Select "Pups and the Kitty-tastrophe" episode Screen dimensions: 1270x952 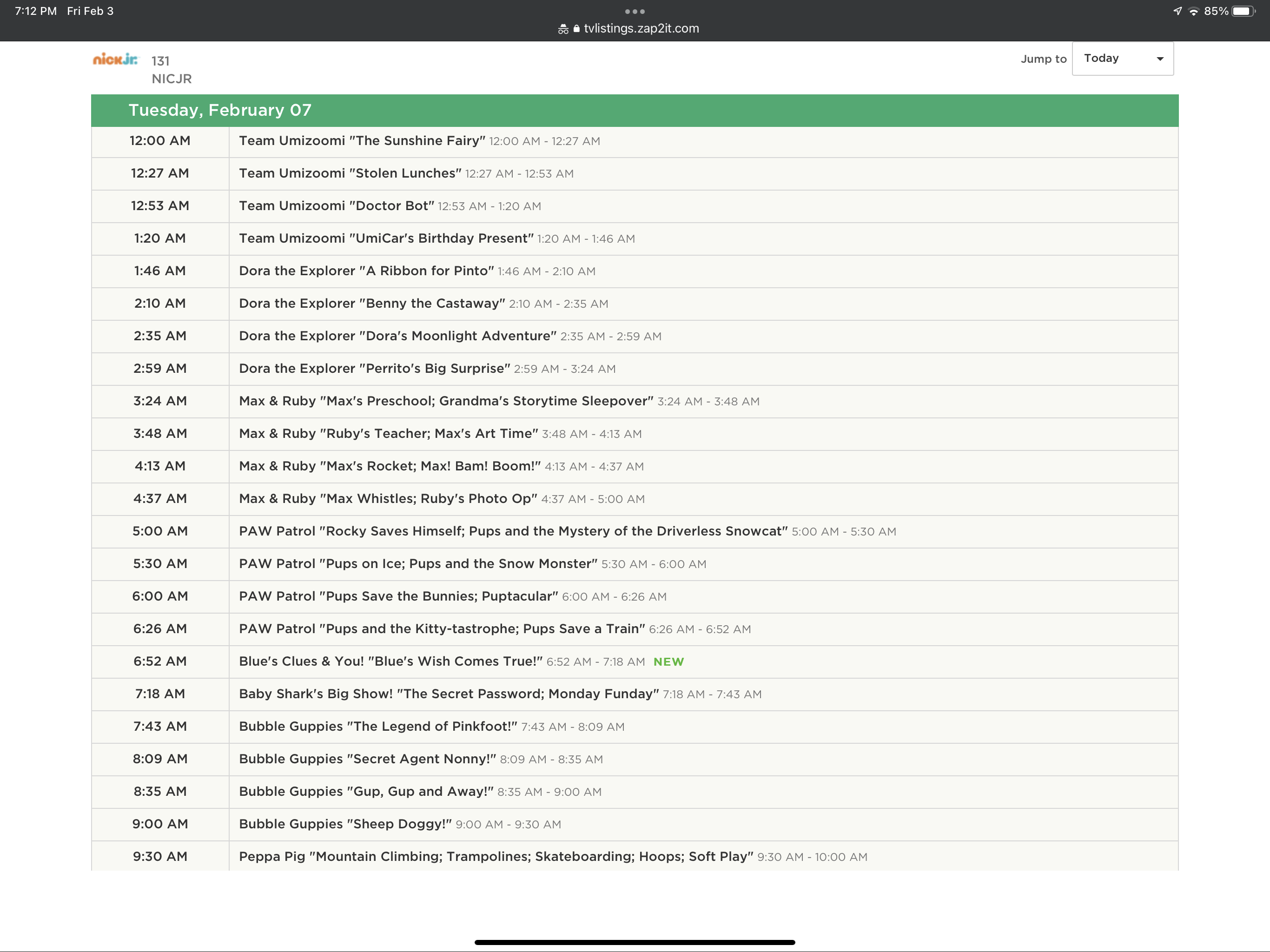click(442, 629)
